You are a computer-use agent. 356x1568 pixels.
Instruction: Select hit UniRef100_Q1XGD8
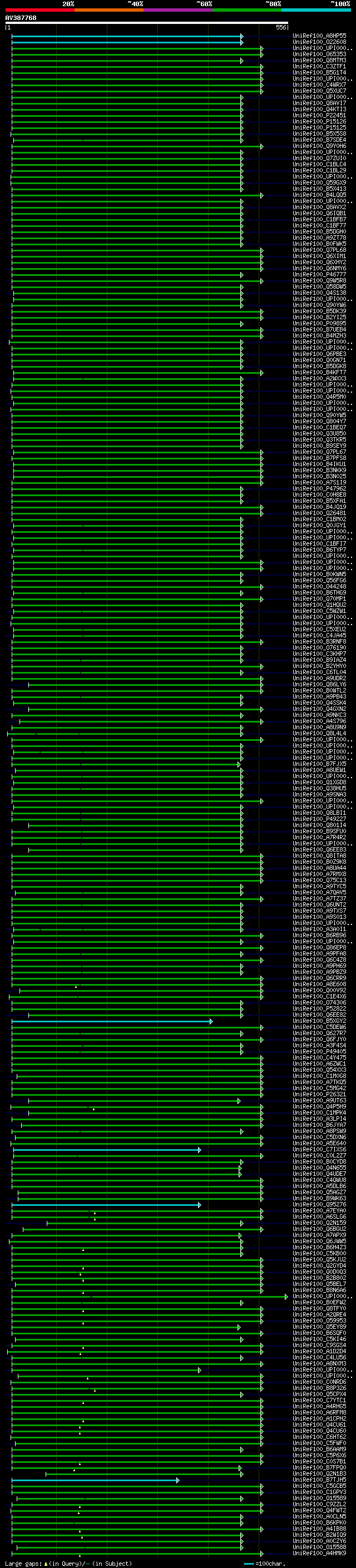pyautogui.click(x=319, y=782)
